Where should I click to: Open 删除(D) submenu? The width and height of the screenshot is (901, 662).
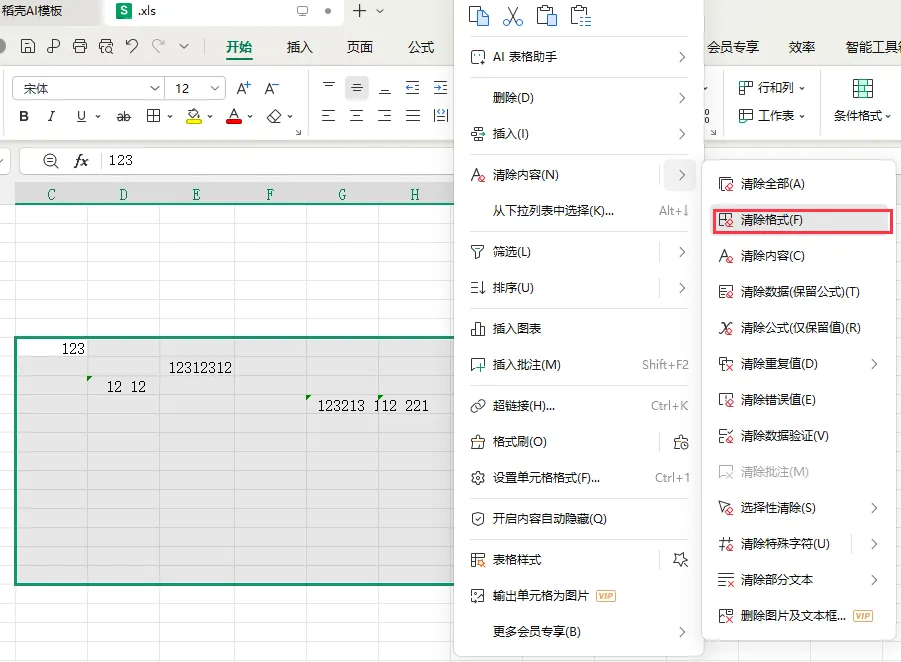[x=579, y=98]
